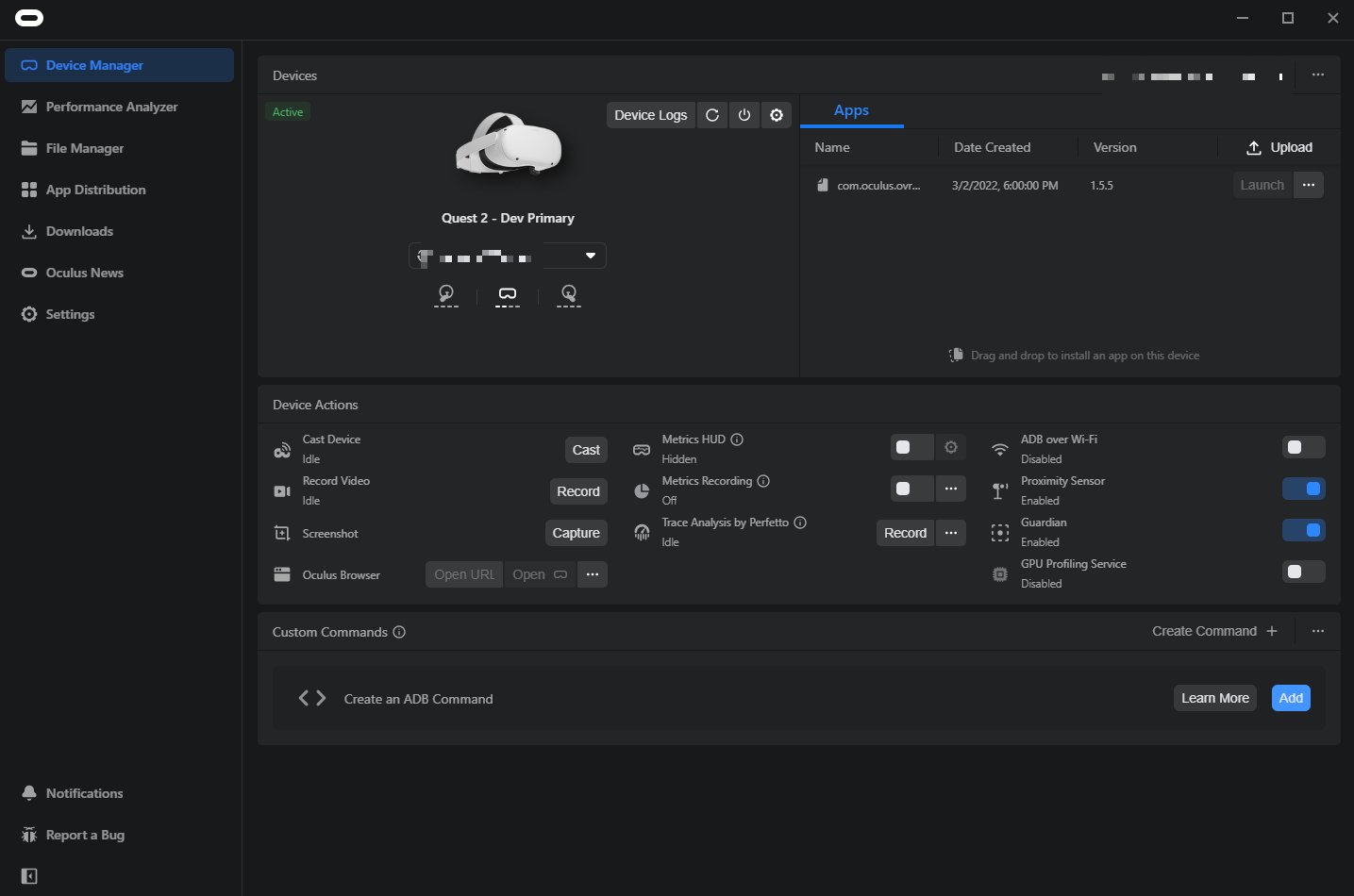The width and height of the screenshot is (1354, 896).
Task: Open Device Logs
Action: [651, 115]
